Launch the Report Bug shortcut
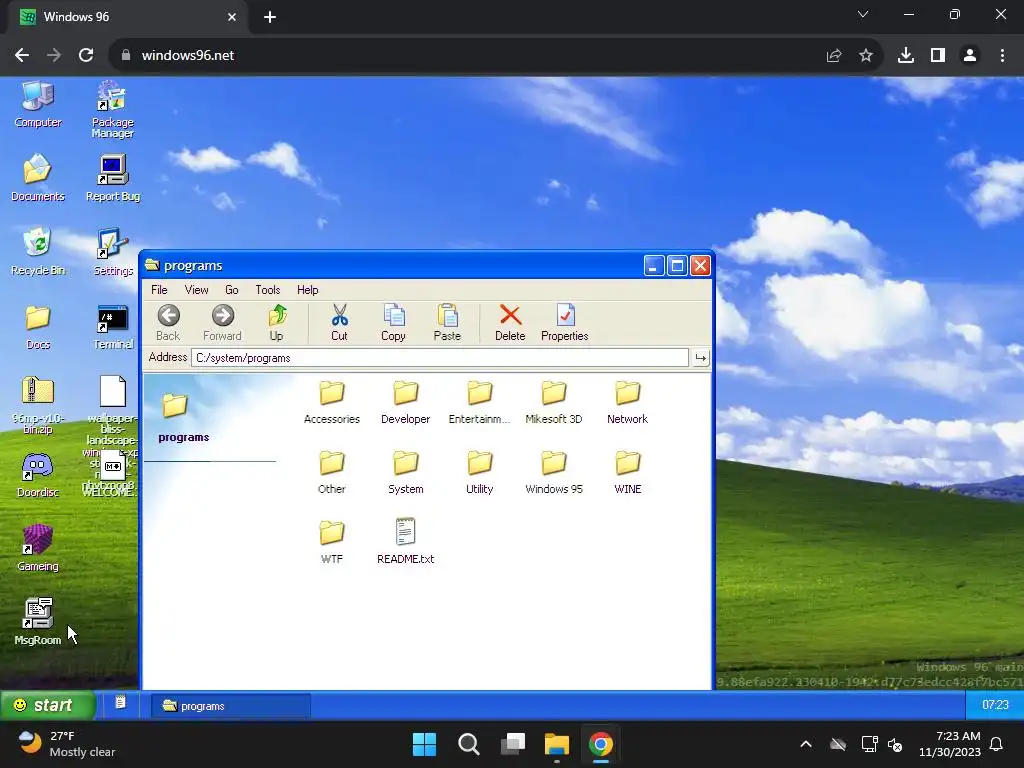1024x768 pixels. pos(112,178)
